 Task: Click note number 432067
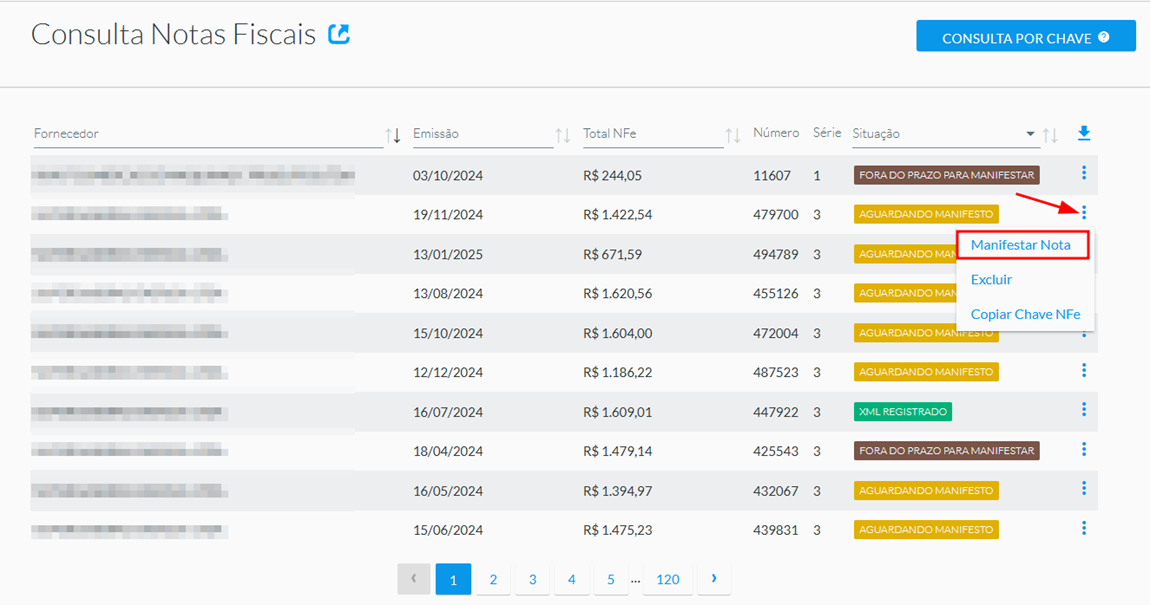pyautogui.click(x=775, y=491)
